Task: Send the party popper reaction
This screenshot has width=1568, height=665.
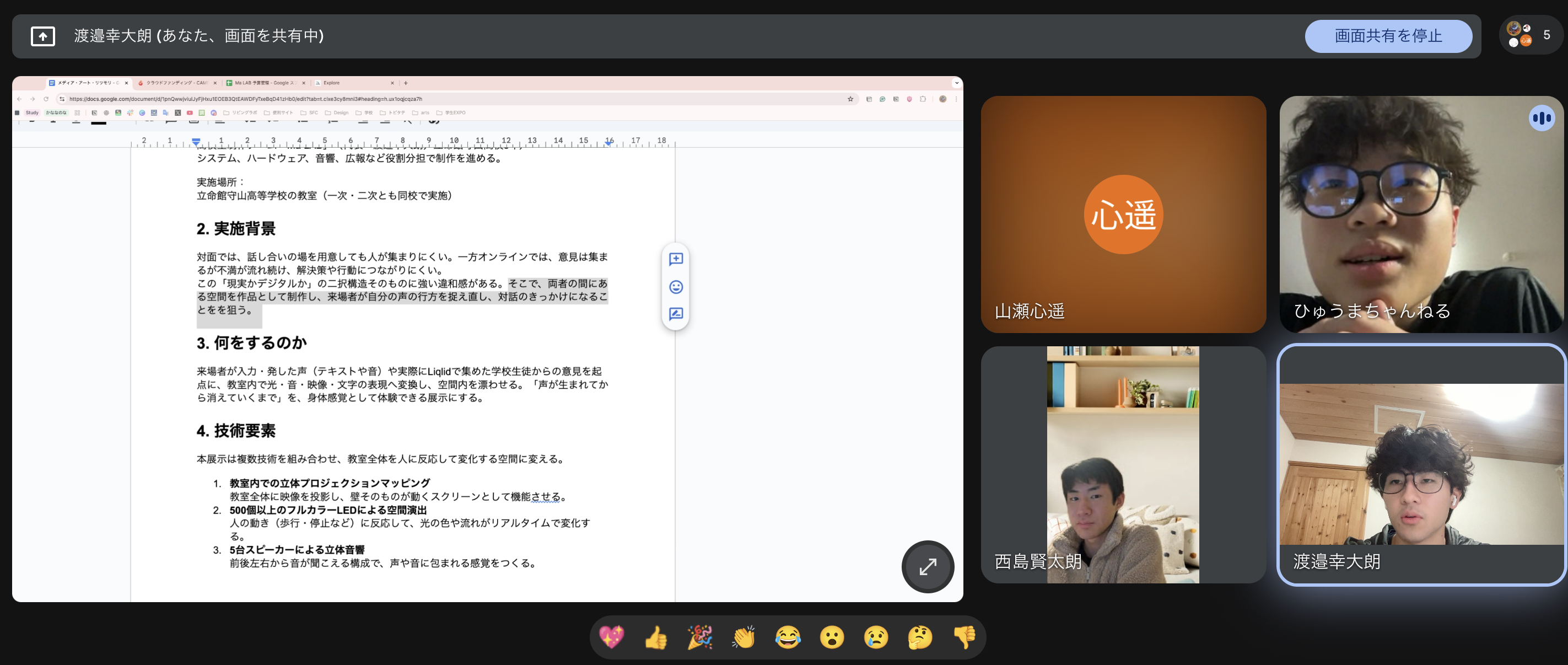Action: tap(700, 637)
